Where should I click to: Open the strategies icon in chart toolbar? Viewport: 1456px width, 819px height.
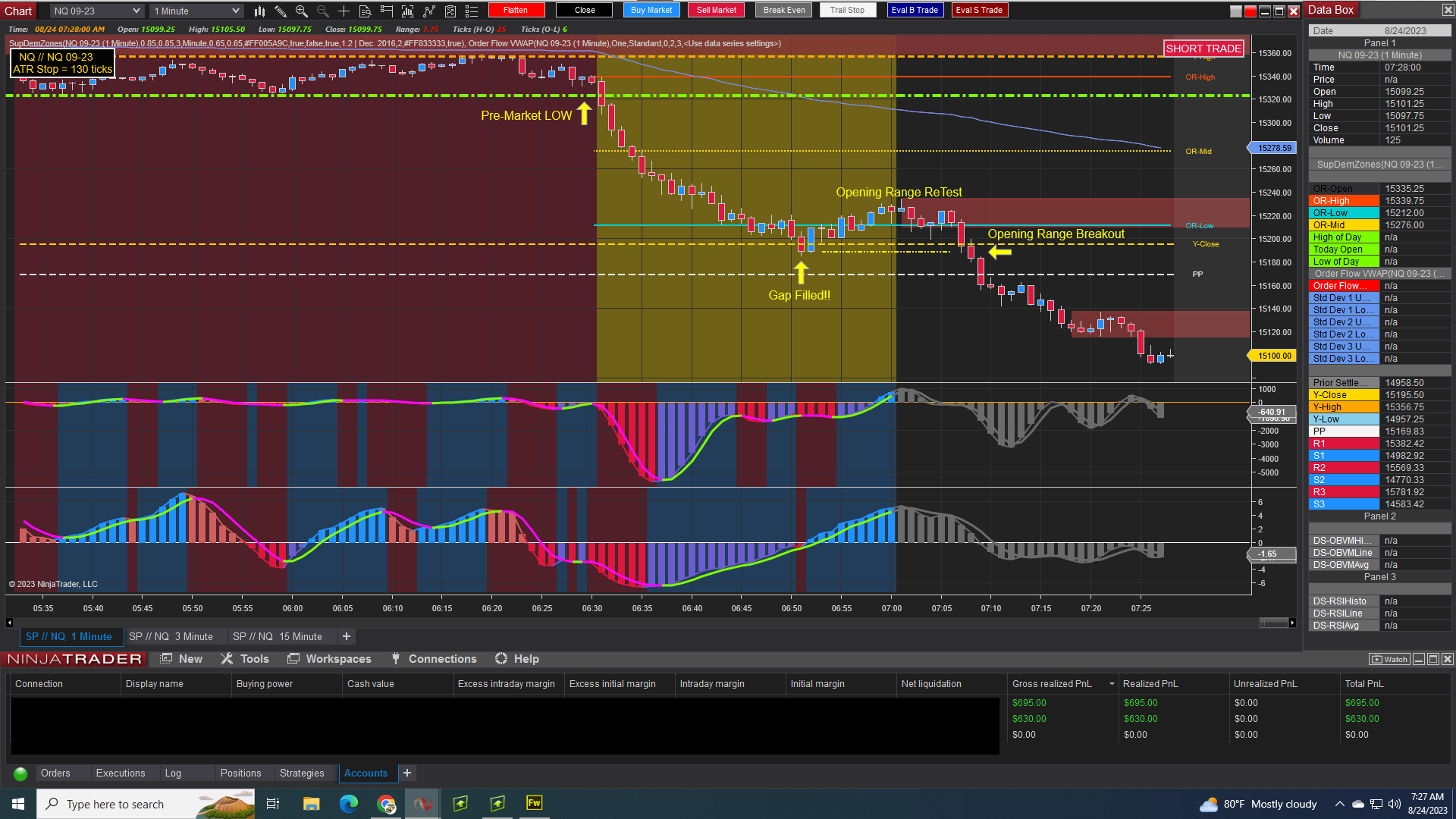pos(450,11)
